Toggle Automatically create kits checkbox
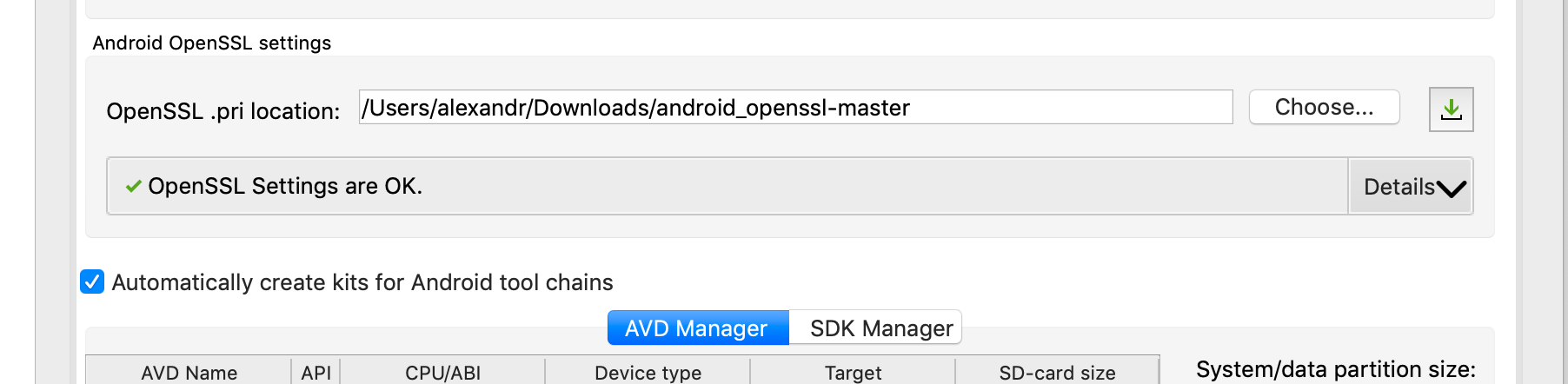The height and width of the screenshot is (384, 1568). pos(92,282)
